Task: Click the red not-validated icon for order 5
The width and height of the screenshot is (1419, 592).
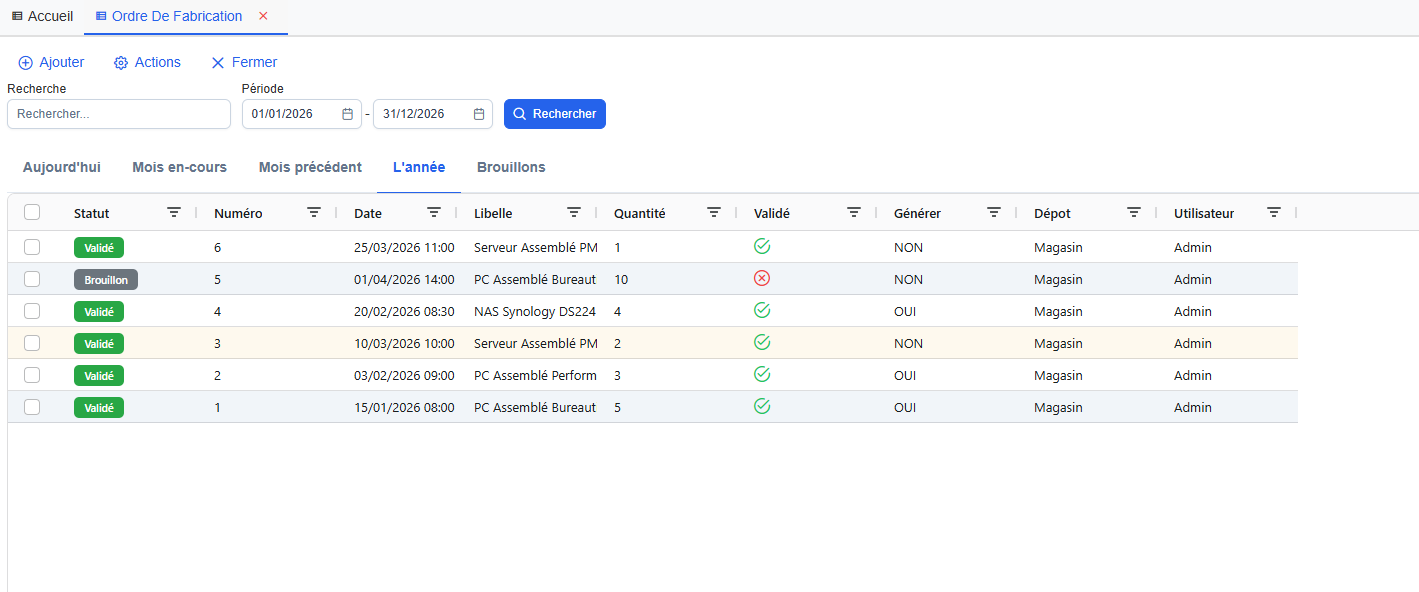Action: pyautogui.click(x=762, y=279)
